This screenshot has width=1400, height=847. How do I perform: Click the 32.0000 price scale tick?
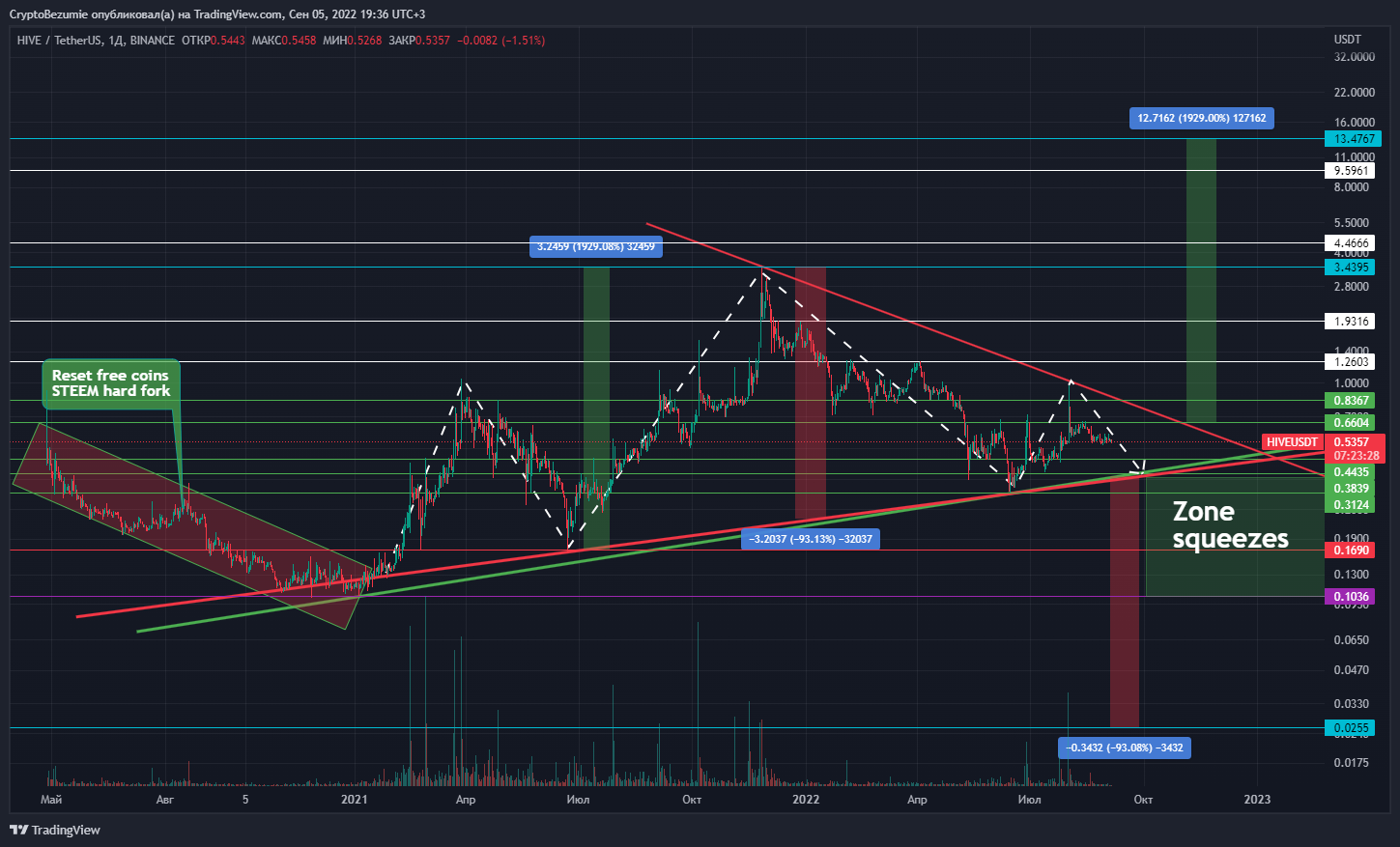(1354, 57)
